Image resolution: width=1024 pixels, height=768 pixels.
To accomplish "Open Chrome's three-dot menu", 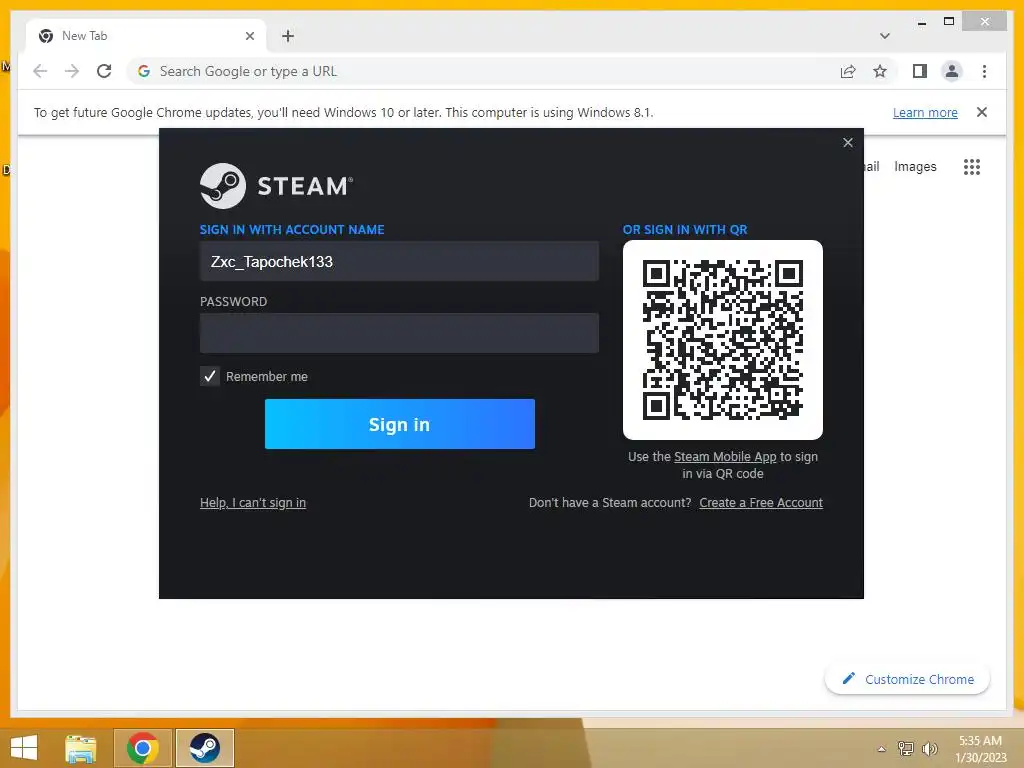I will tap(984, 71).
